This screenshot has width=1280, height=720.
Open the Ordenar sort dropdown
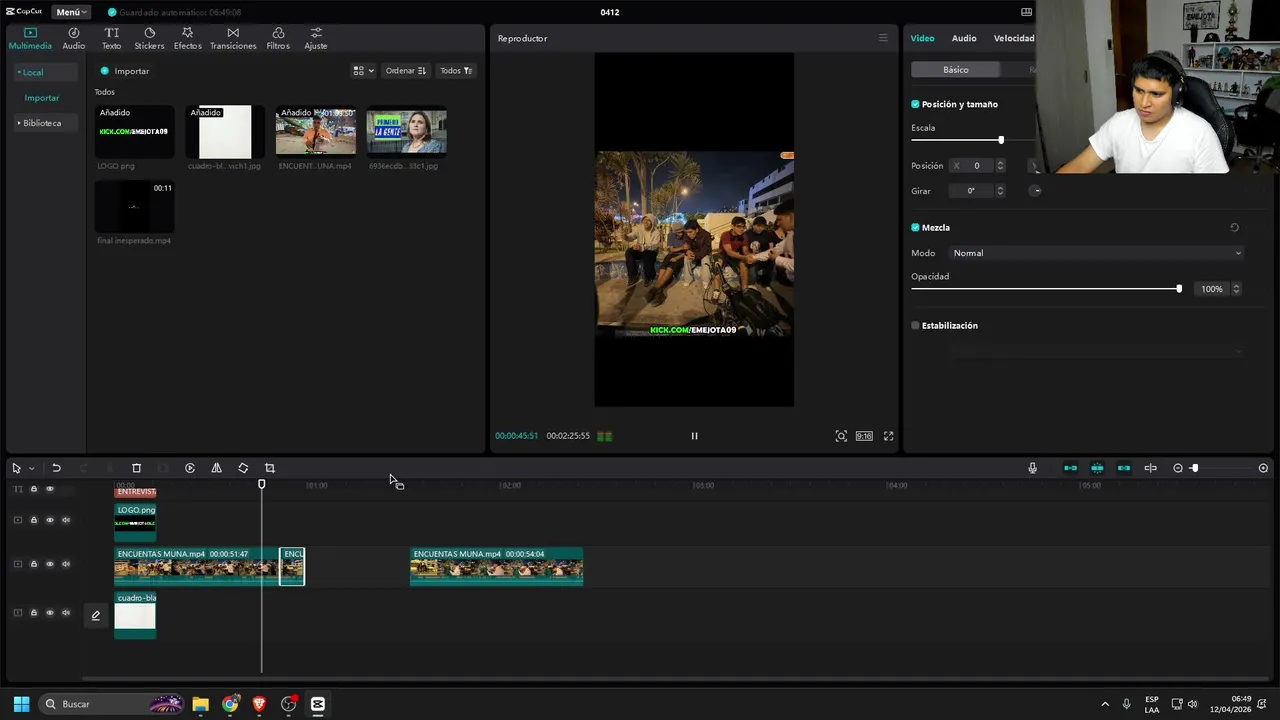click(406, 71)
